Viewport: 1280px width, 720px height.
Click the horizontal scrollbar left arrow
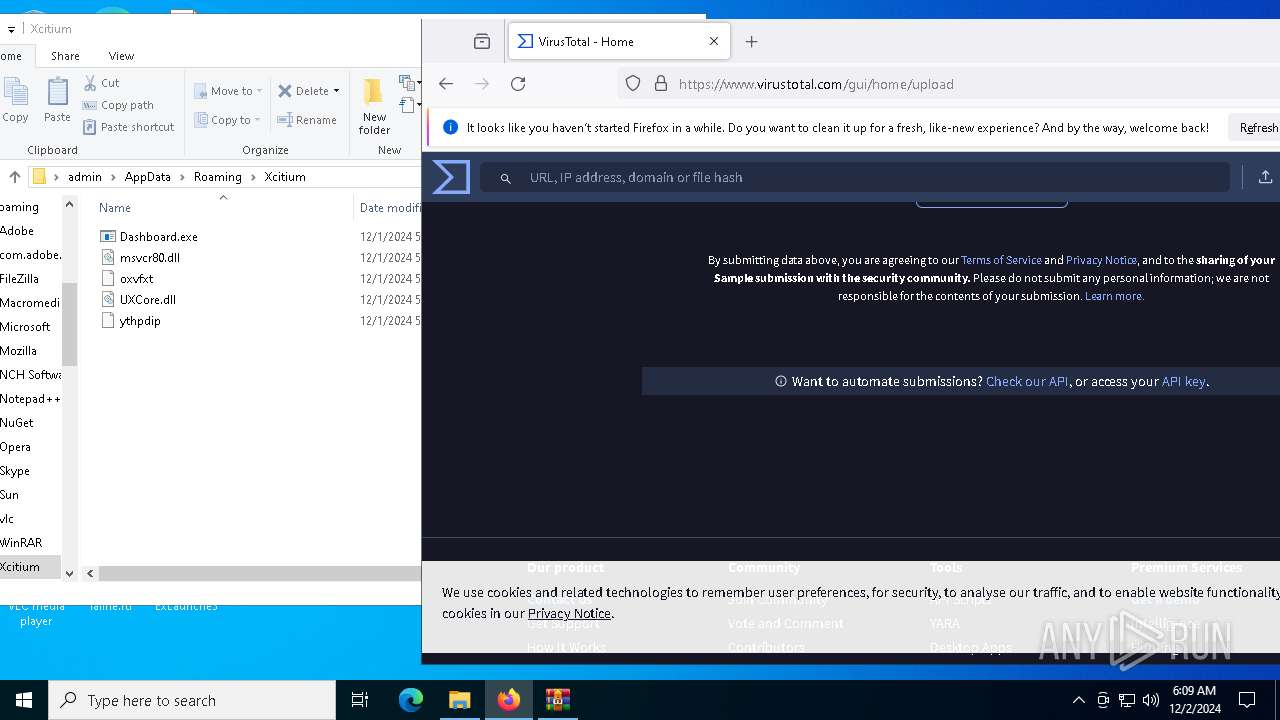click(90, 573)
